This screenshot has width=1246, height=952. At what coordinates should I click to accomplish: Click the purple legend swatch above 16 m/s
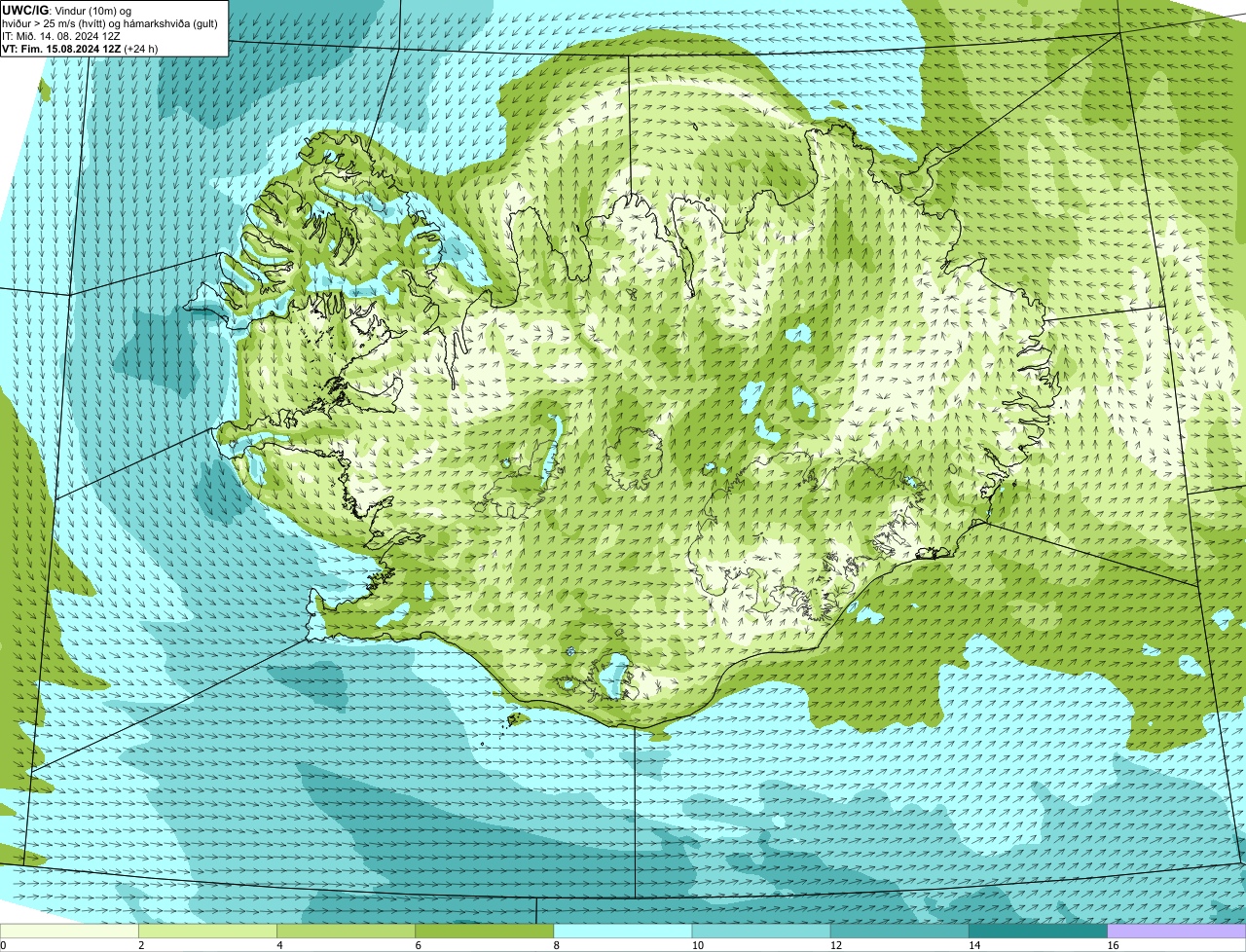1177,932
